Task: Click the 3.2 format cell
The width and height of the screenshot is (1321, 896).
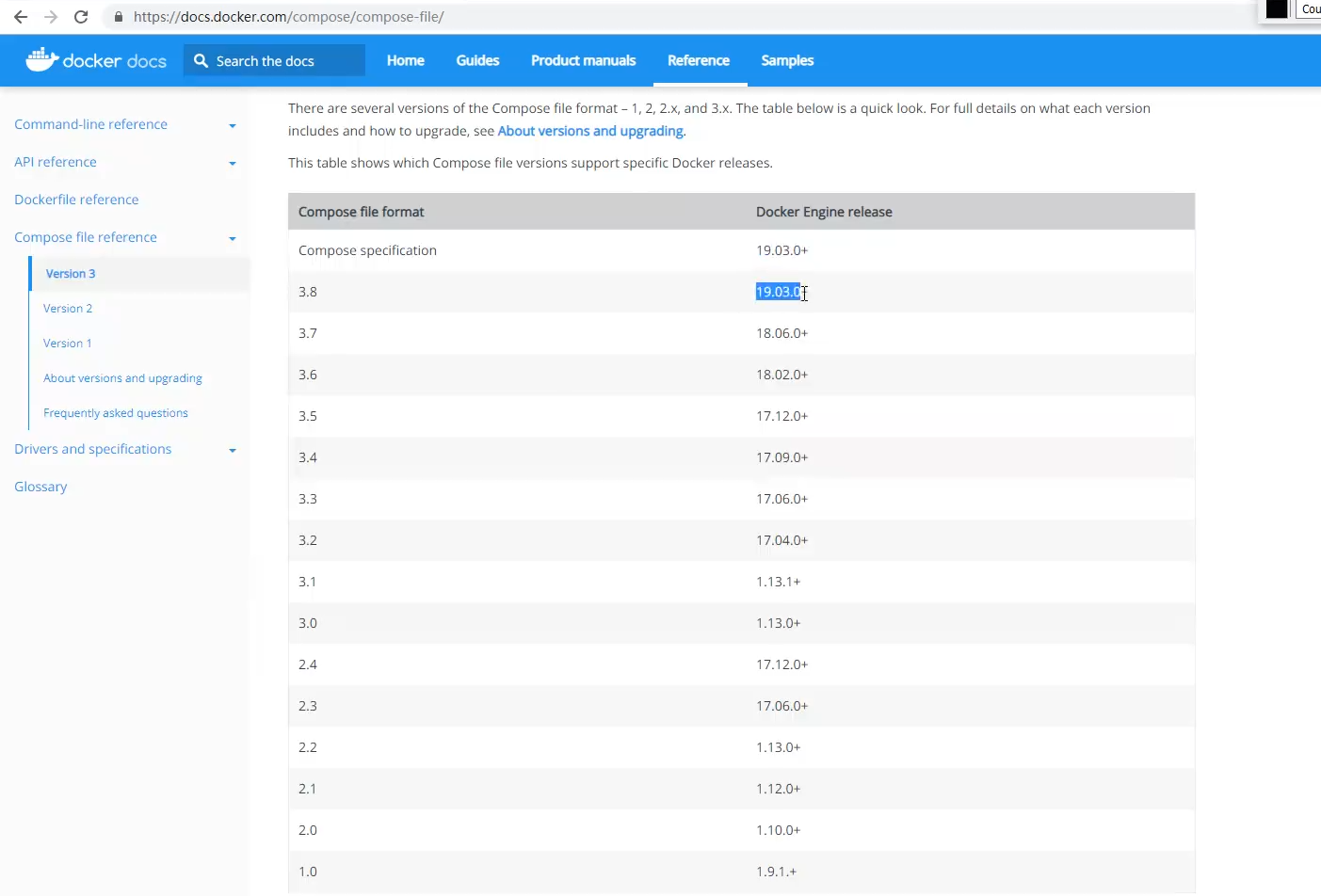Action: click(x=308, y=540)
